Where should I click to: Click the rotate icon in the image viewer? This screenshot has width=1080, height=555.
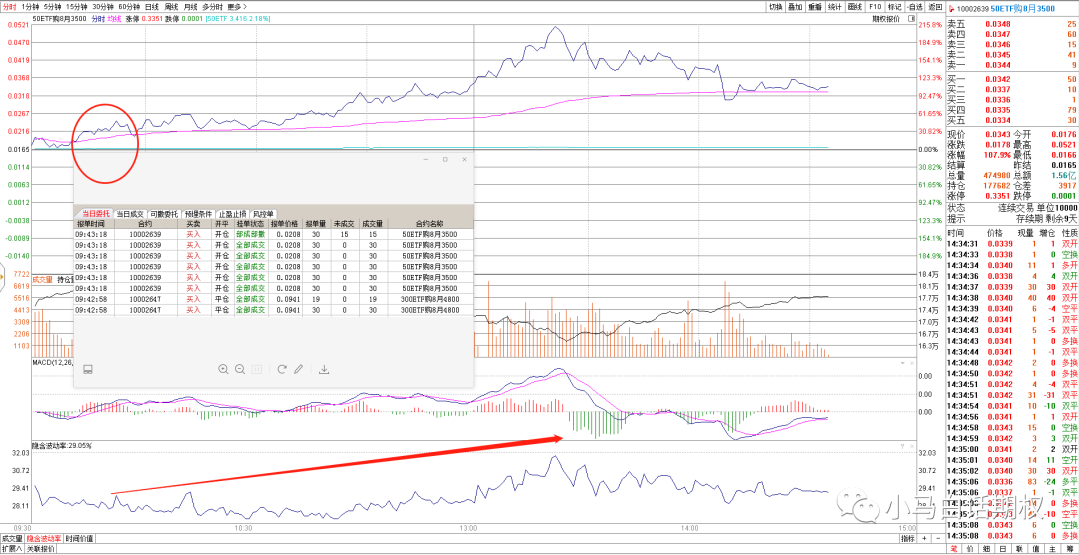(282, 369)
